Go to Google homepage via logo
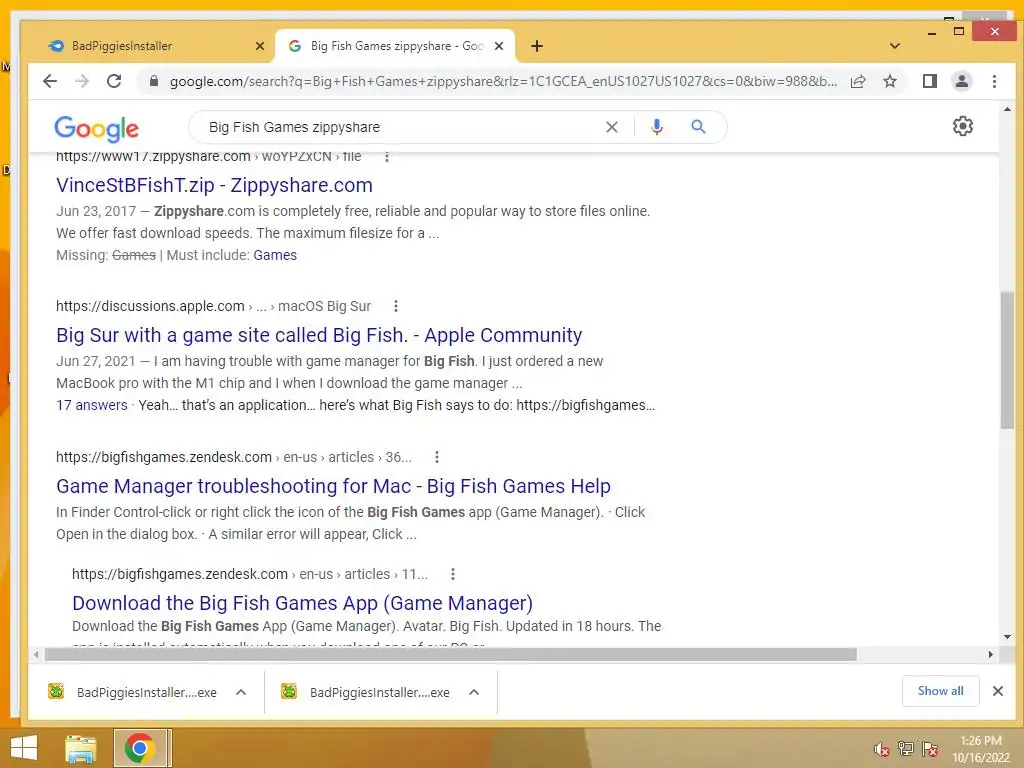This screenshot has width=1024, height=768. 97,128
